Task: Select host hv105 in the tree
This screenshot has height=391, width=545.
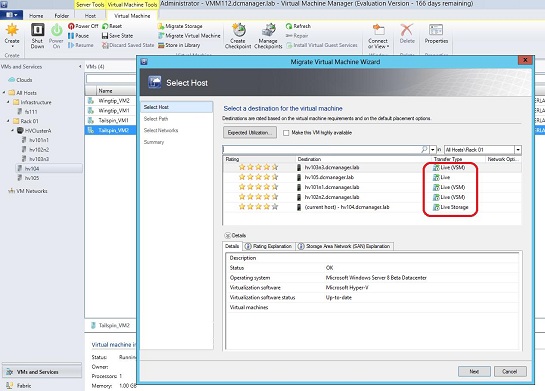Action: click(32, 178)
